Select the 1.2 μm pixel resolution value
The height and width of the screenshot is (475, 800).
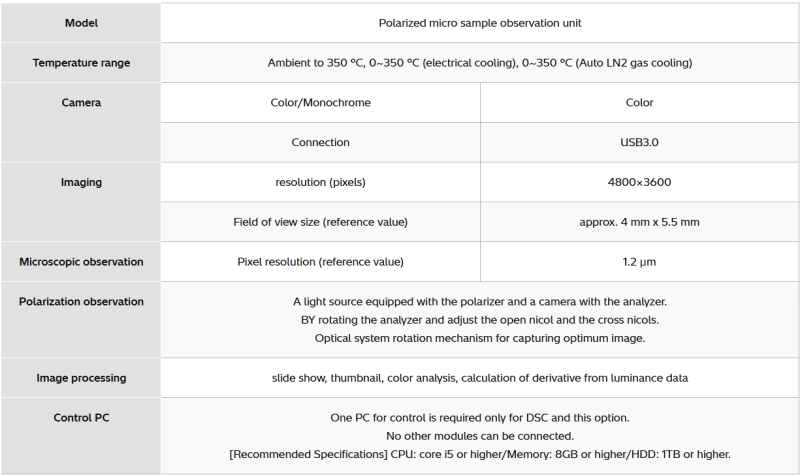[639, 262]
